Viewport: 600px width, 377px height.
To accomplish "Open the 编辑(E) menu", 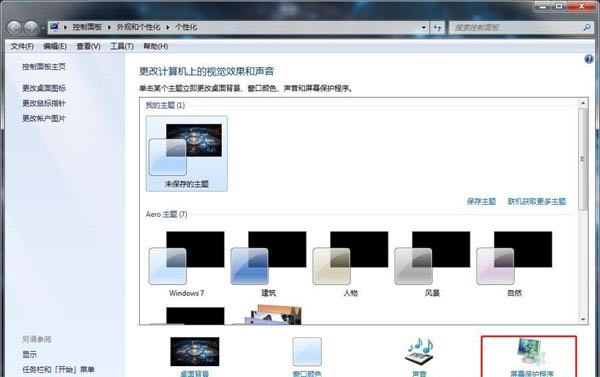I will 55,46.
